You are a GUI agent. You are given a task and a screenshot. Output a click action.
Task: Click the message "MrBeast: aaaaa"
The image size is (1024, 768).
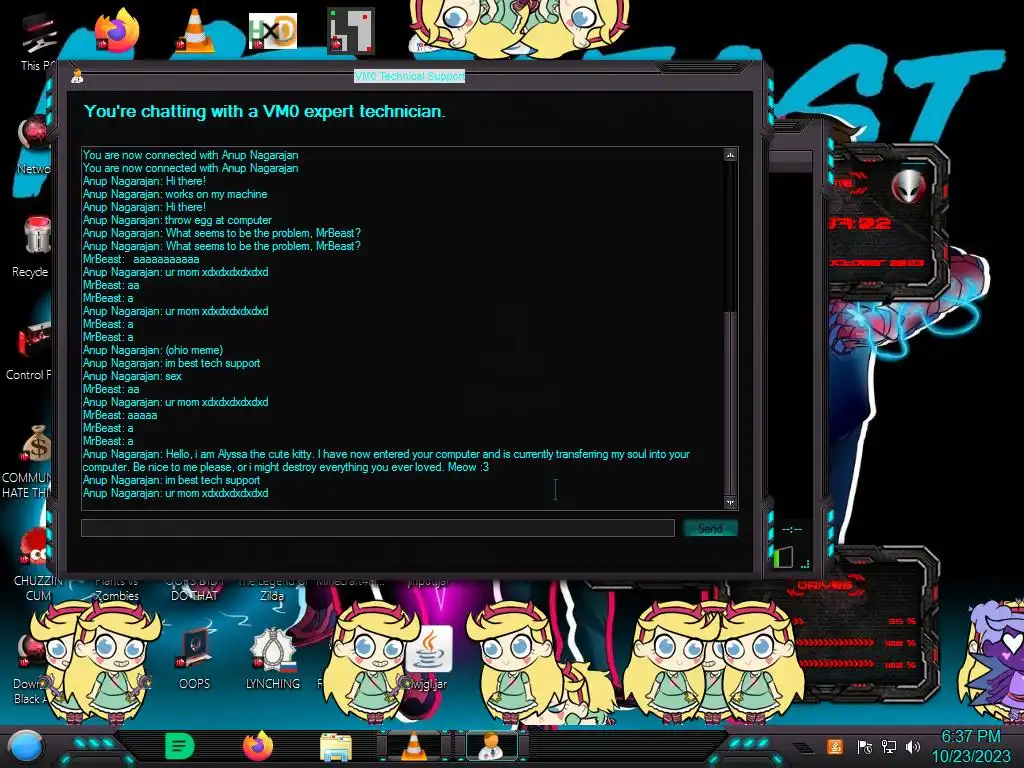click(120, 415)
